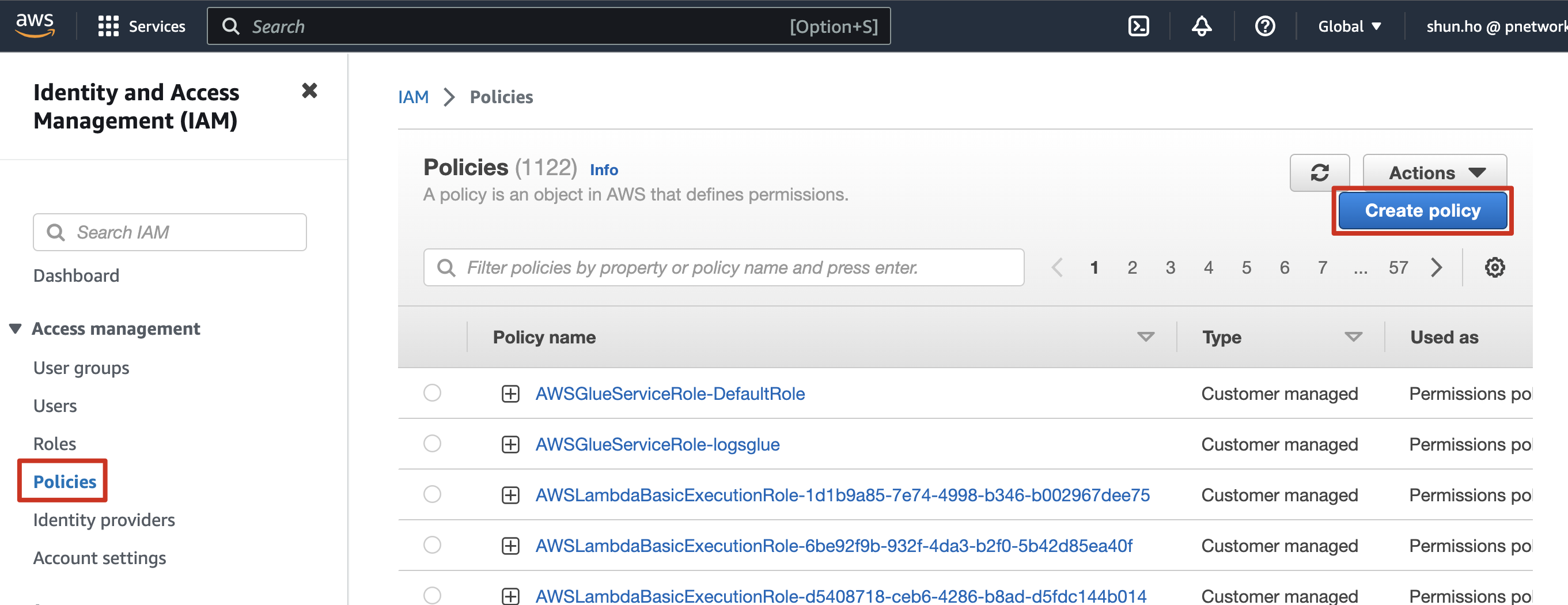Focus the Search IAM field
1568x605 pixels.
click(x=170, y=232)
